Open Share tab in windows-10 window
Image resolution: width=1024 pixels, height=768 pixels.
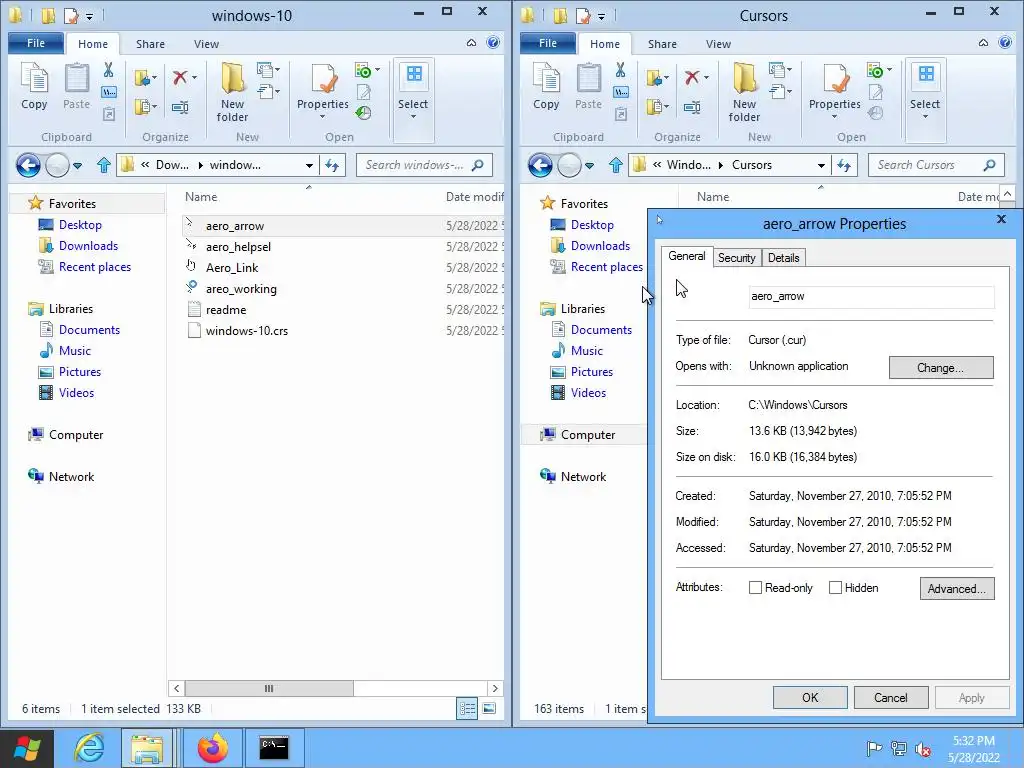[150, 44]
